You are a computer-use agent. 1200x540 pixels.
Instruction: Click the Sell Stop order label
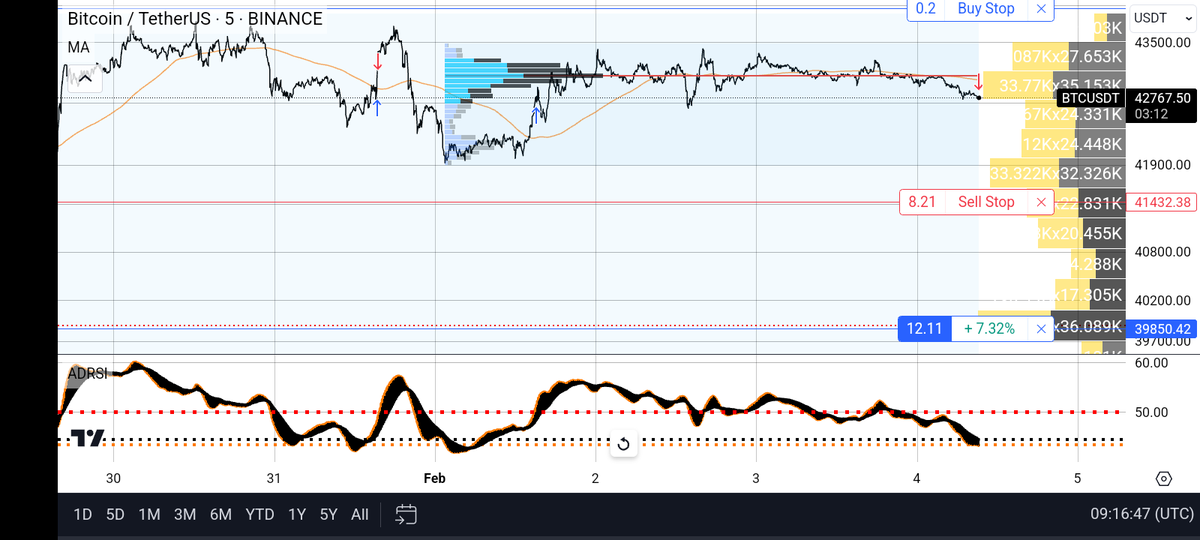[986, 202]
